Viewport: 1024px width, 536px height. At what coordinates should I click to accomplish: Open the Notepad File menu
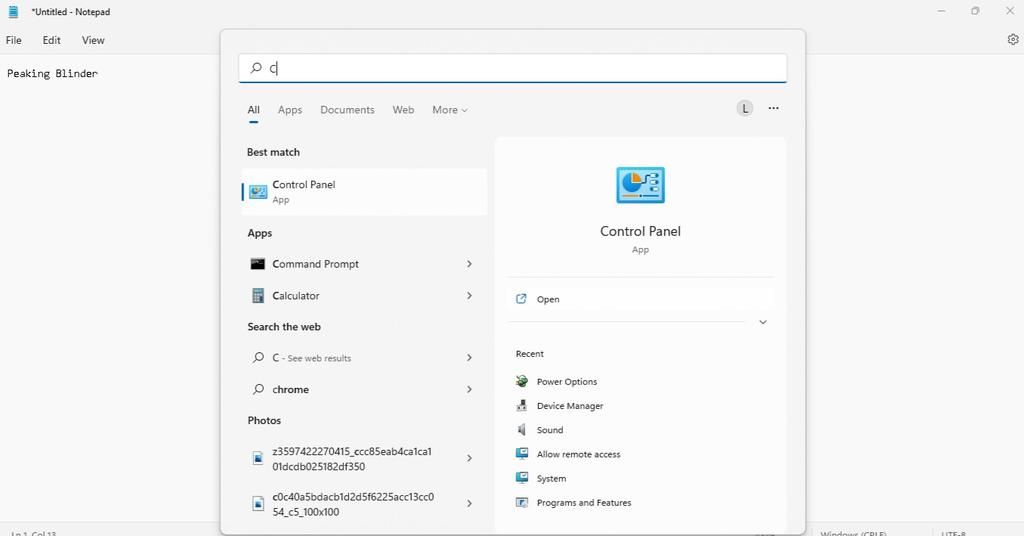(x=14, y=40)
